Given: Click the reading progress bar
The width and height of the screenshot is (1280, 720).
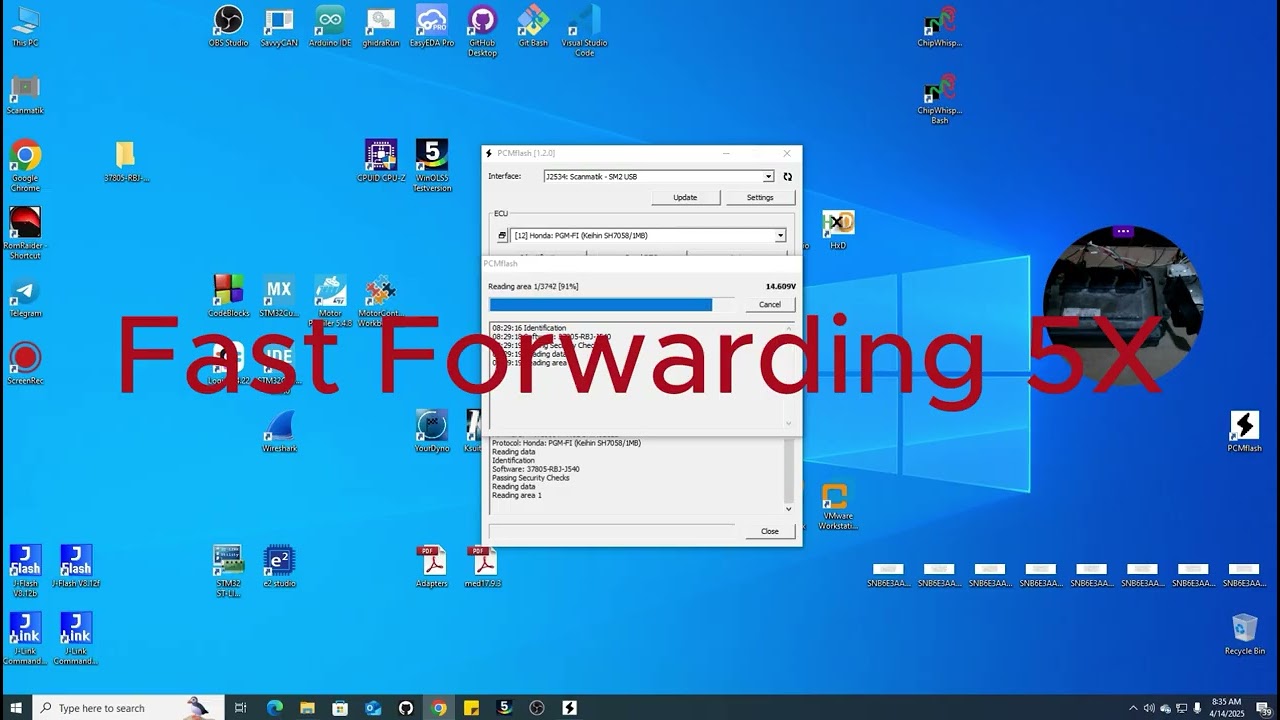Looking at the screenshot, I should 611,304.
